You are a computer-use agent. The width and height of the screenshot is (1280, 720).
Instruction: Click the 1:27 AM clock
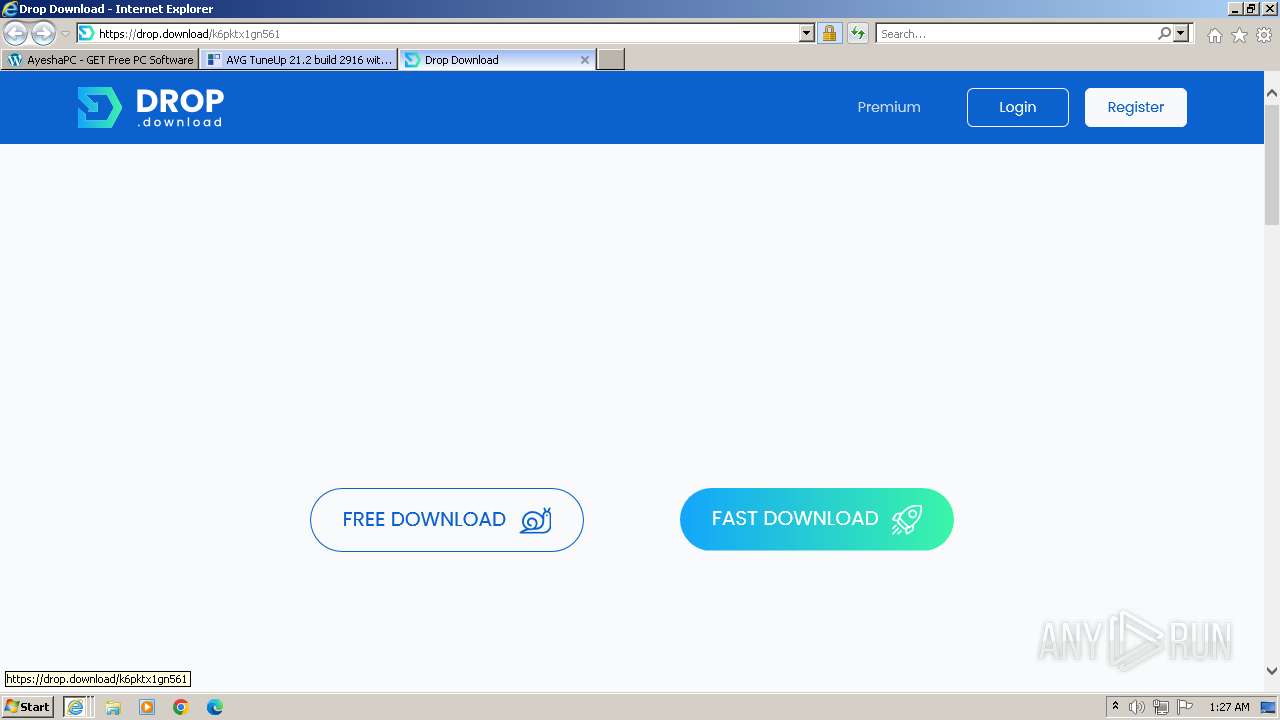click(x=1229, y=707)
